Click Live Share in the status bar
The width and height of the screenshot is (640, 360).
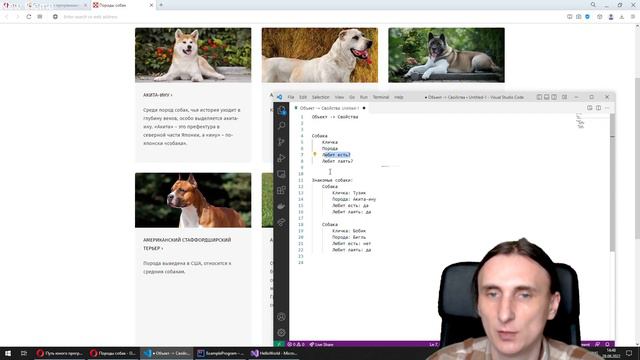(x=321, y=344)
